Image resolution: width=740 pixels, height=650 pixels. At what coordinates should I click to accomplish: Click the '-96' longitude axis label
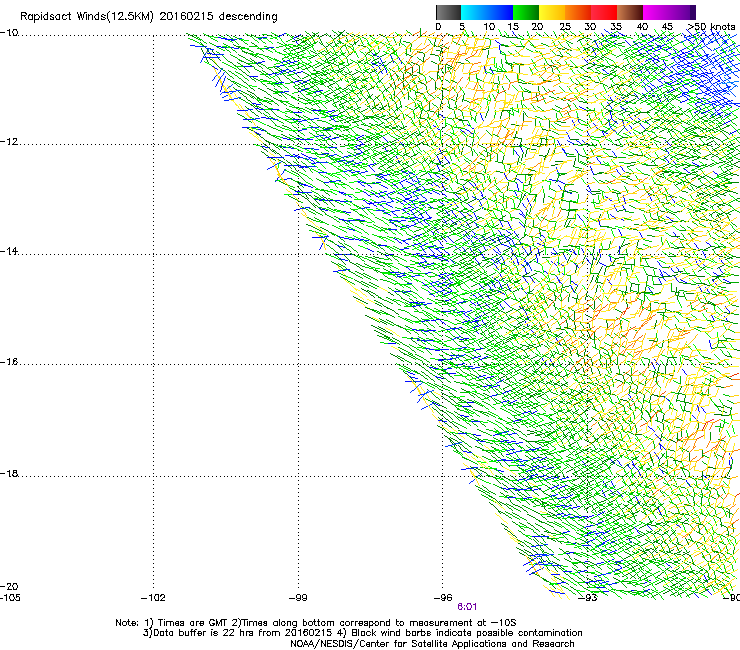pos(443,598)
